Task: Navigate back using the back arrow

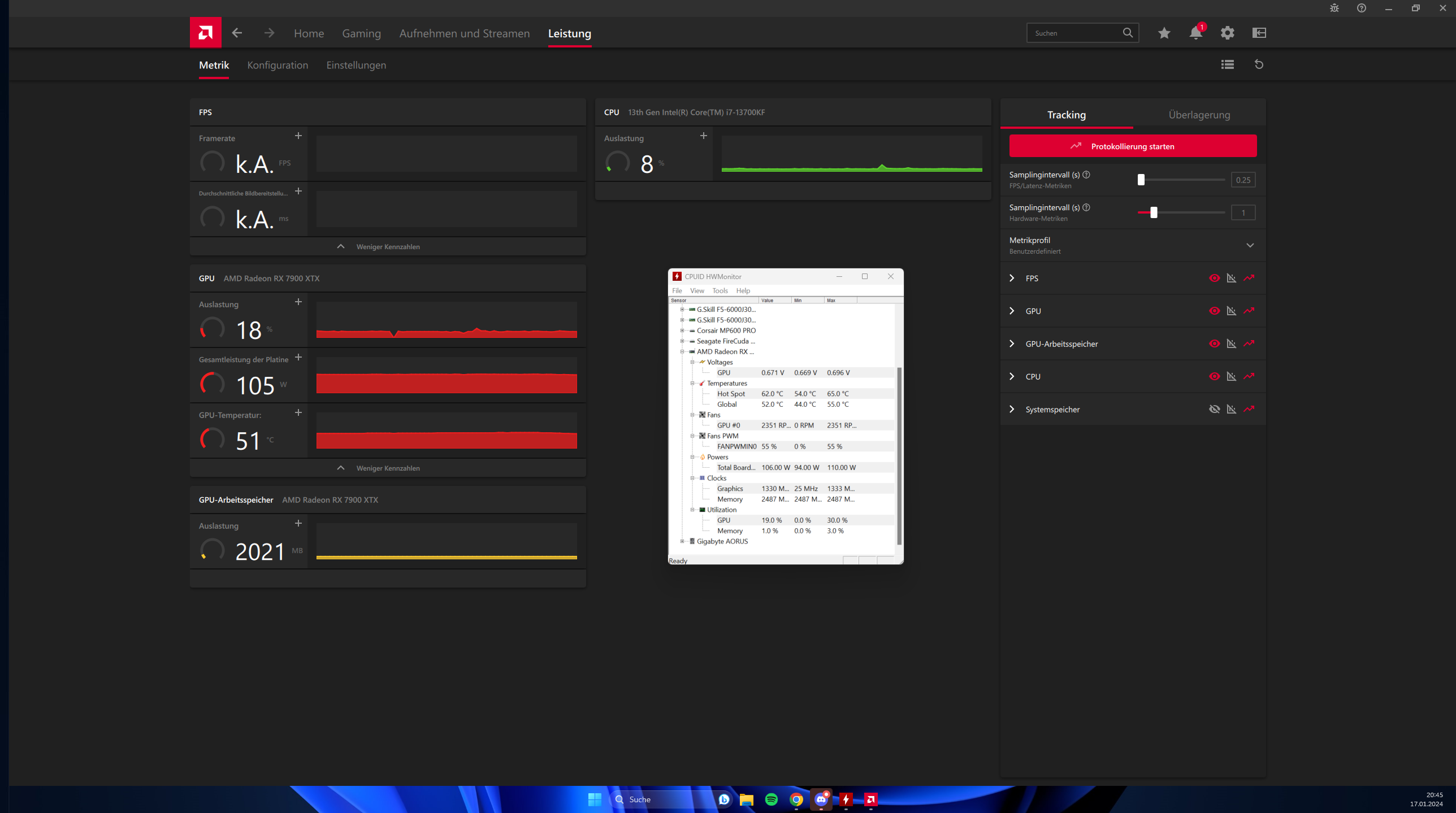Action: [x=237, y=33]
